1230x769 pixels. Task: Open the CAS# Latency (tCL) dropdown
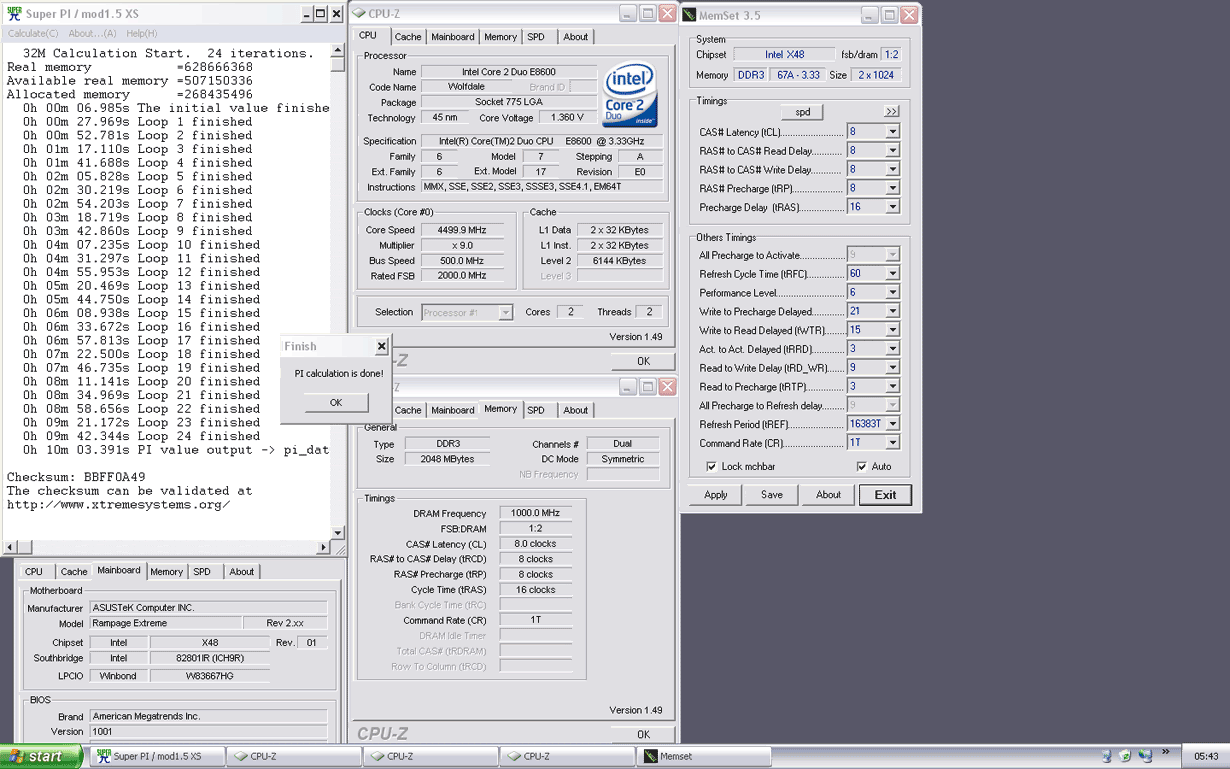pyautogui.click(x=892, y=131)
